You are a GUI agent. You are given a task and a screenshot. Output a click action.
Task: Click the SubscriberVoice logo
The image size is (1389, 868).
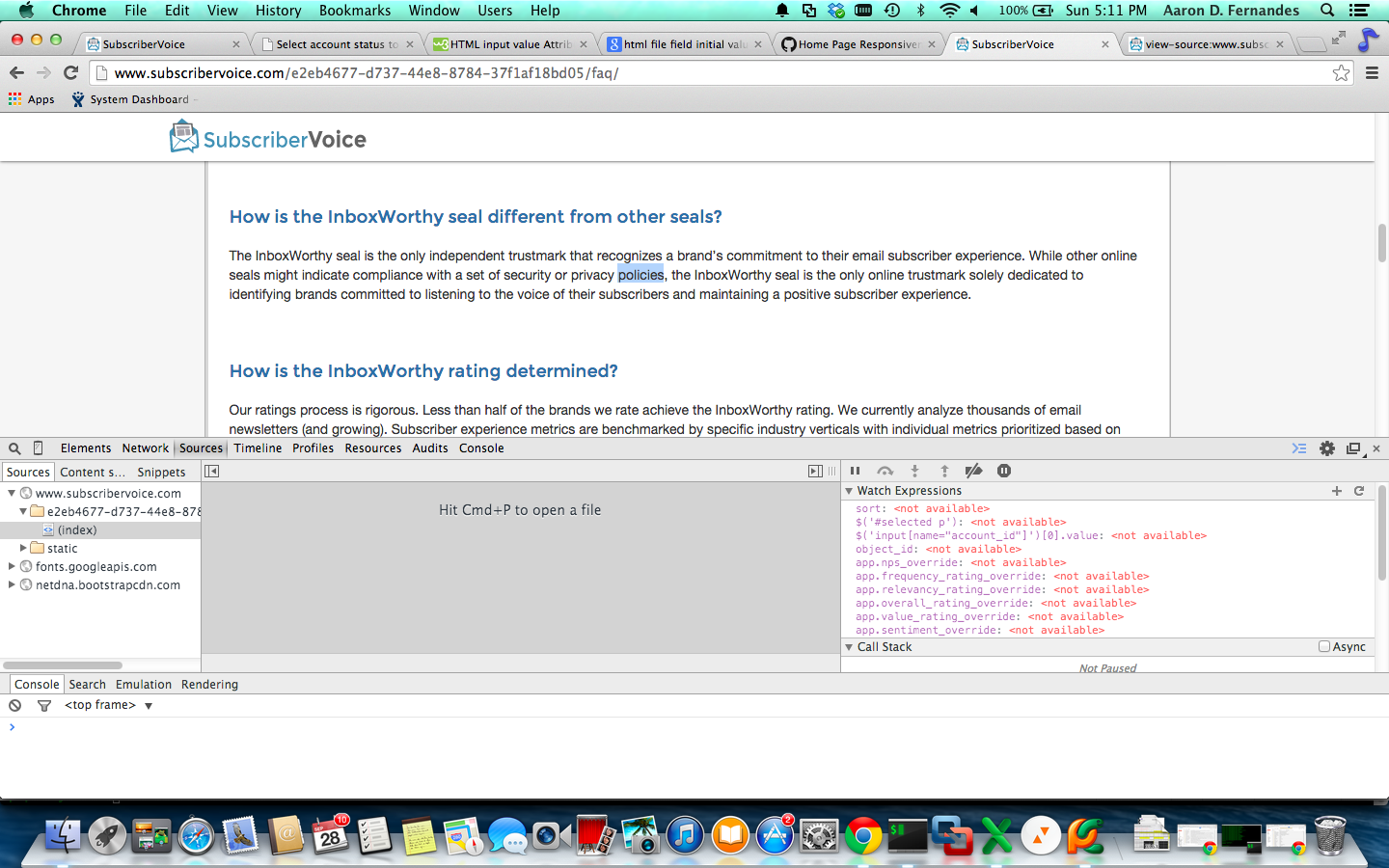[268, 138]
